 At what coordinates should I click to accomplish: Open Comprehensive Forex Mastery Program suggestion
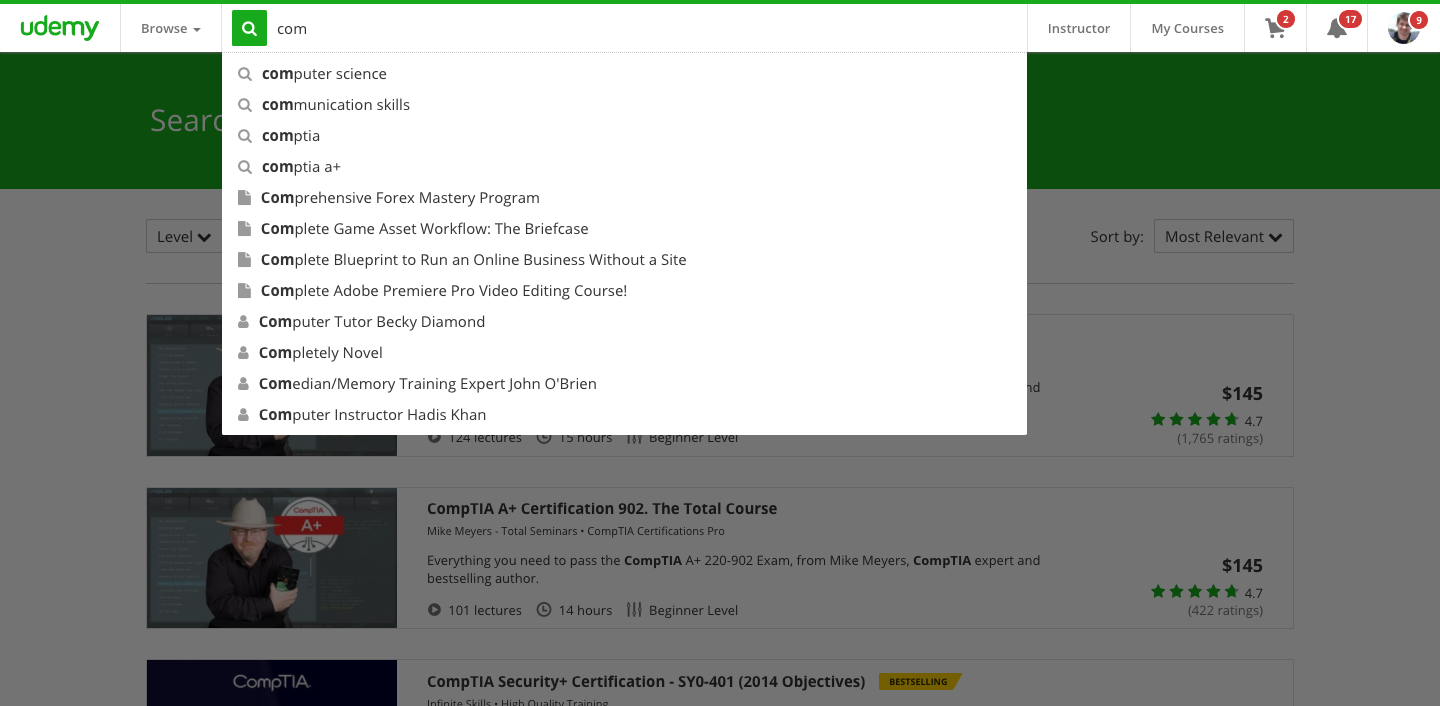coord(624,198)
